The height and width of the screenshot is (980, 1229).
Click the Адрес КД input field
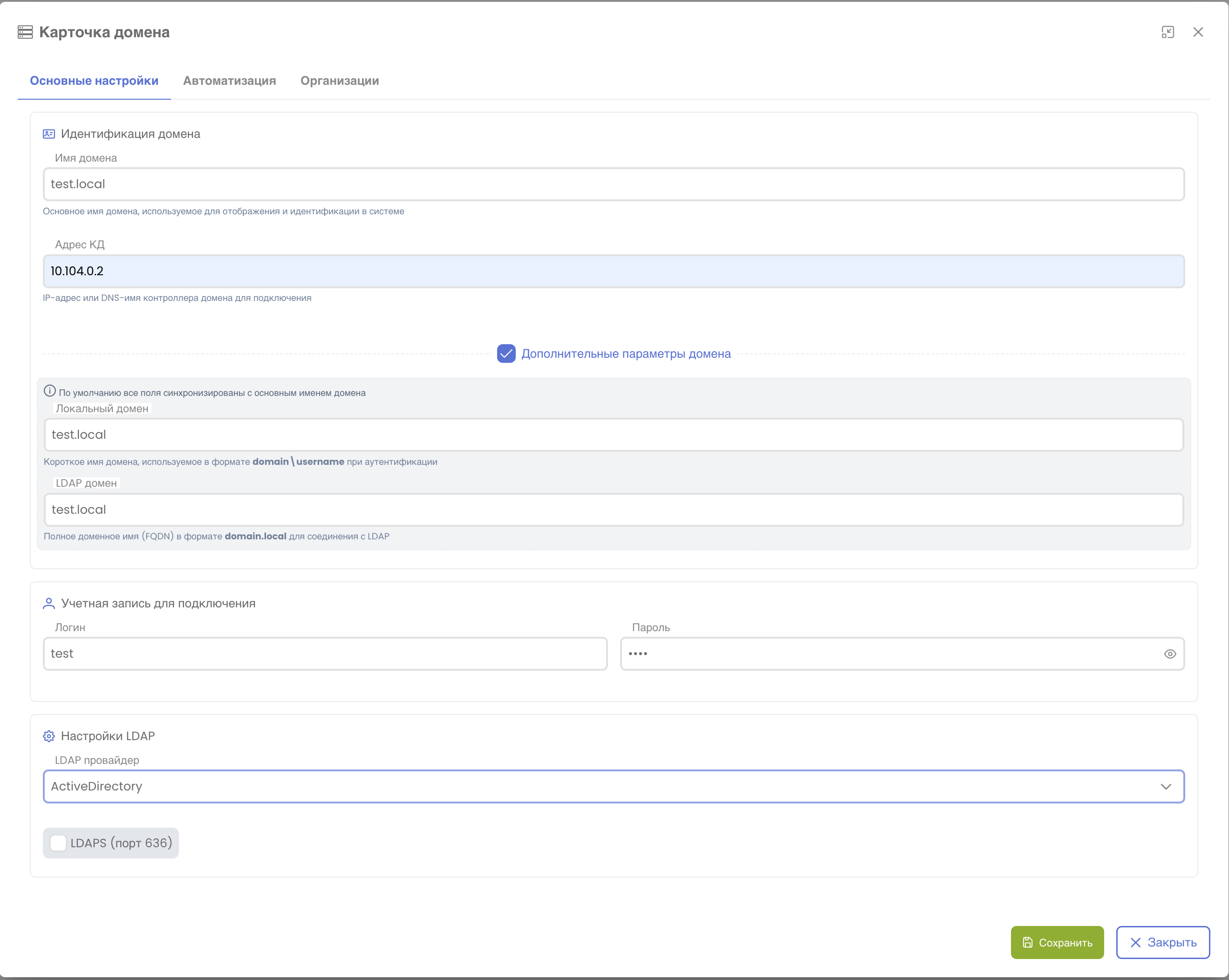coord(614,271)
